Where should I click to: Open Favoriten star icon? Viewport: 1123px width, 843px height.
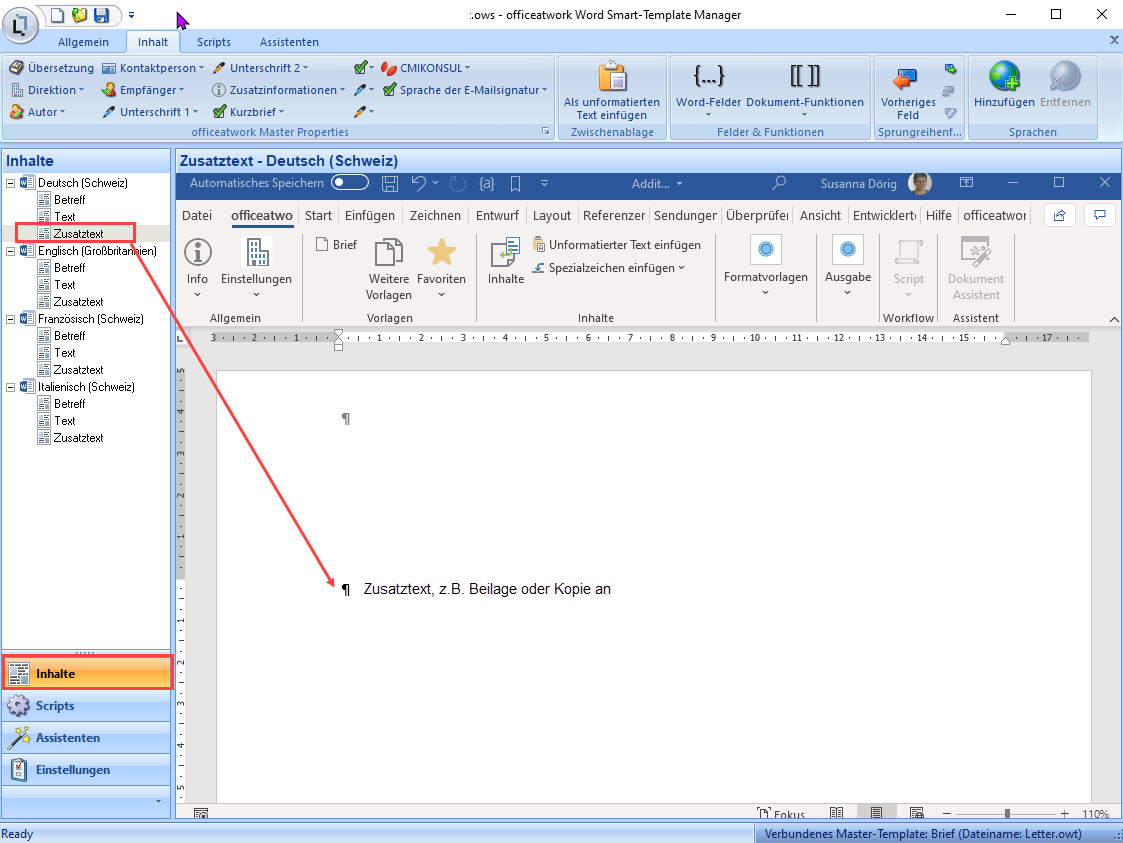point(441,252)
